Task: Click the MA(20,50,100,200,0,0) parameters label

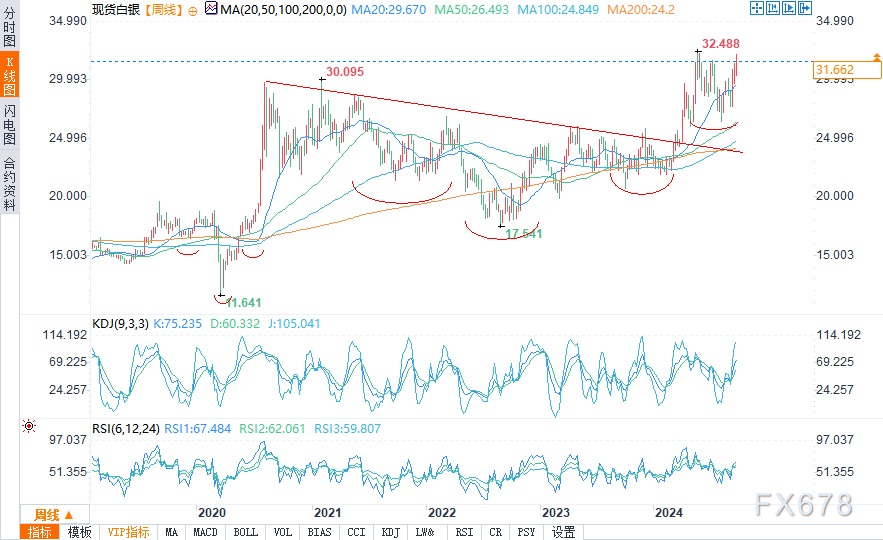Action: click(x=283, y=10)
